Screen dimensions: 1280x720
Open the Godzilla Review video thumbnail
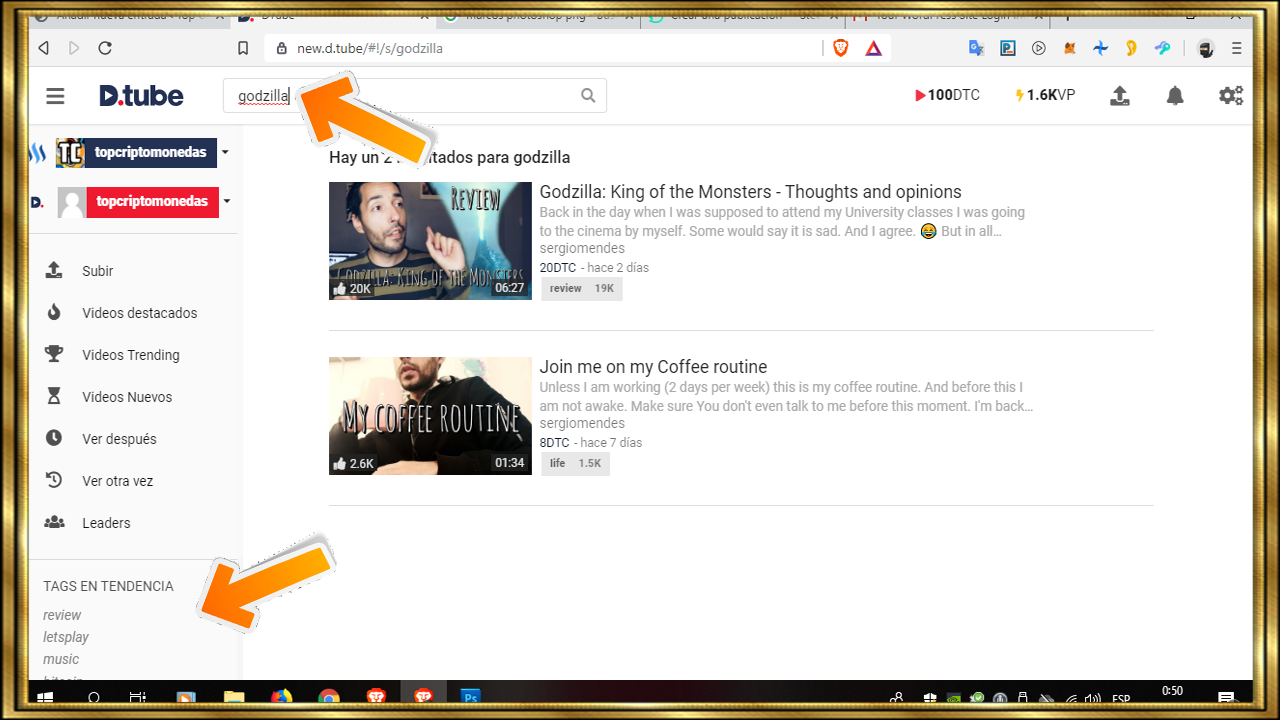430,241
